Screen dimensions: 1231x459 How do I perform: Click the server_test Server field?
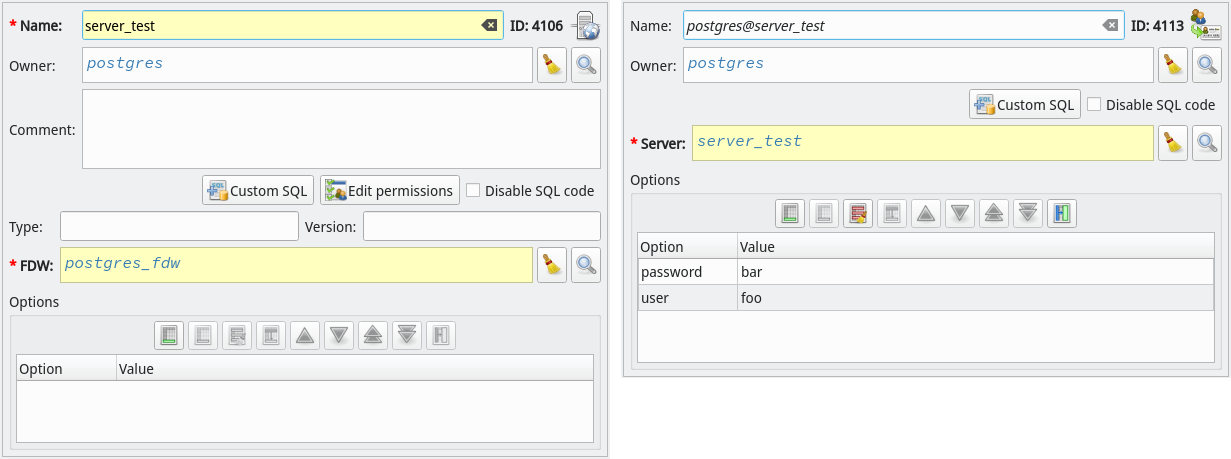[923, 143]
